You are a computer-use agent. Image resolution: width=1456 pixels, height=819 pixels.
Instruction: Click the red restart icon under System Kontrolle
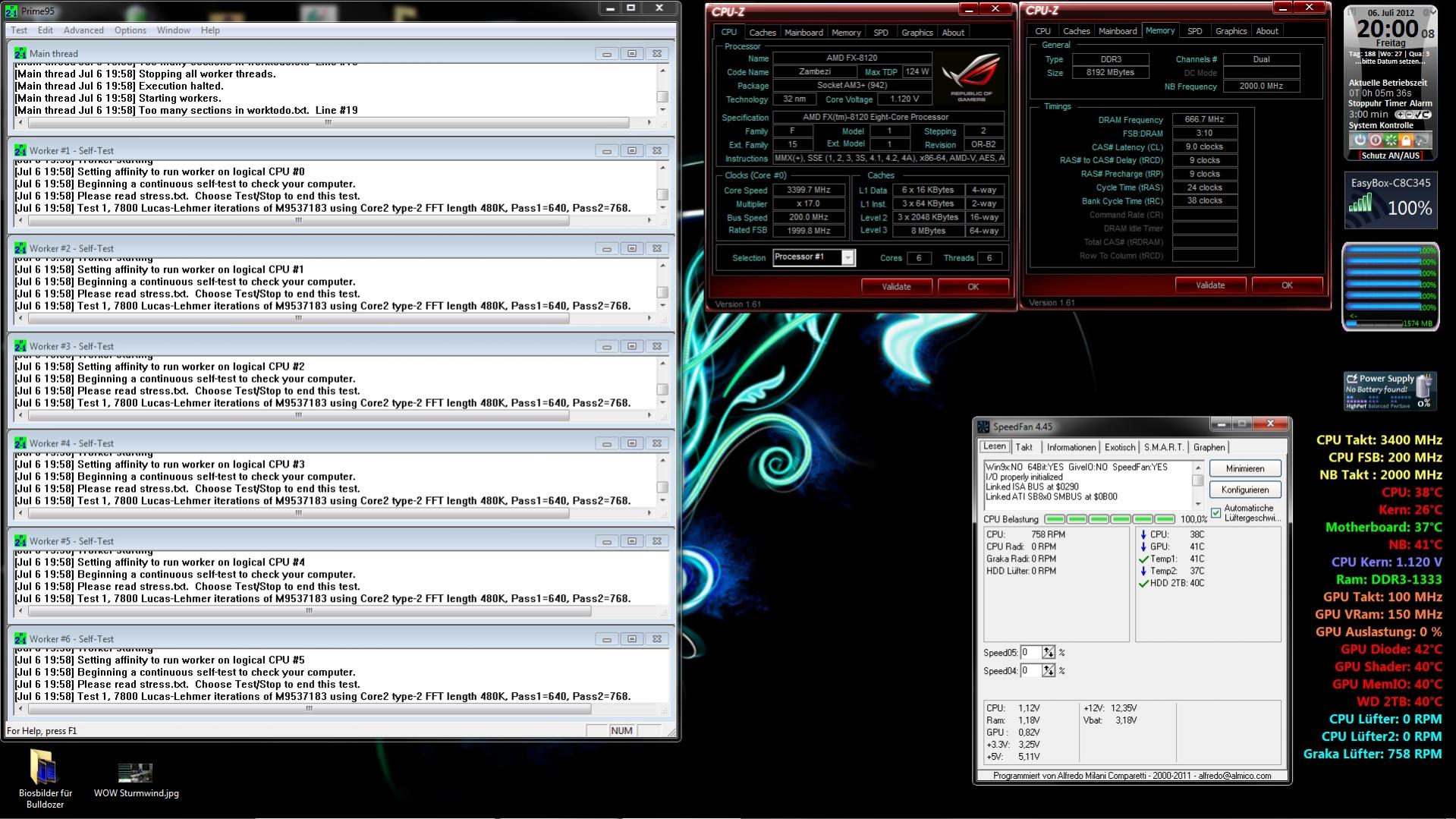pos(1376,140)
